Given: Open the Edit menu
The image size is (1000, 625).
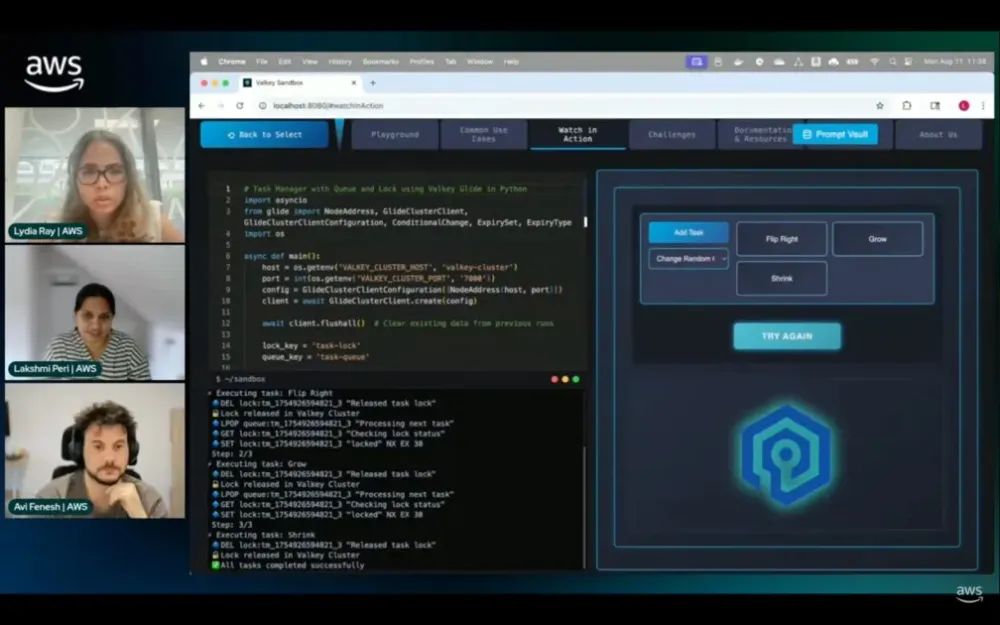Looking at the screenshot, I should [x=284, y=62].
